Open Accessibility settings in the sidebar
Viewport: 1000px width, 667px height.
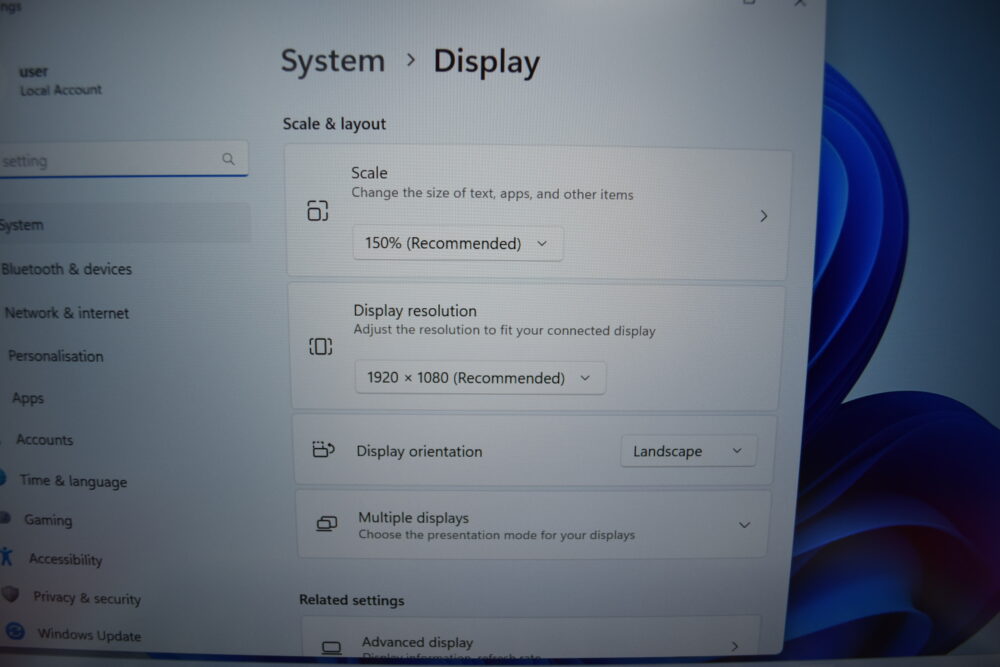tap(65, 559)
